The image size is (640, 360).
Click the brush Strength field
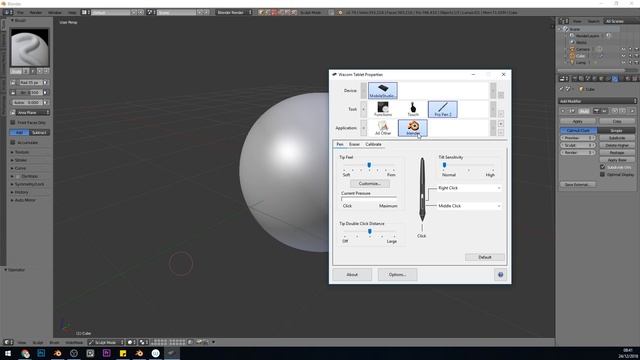[x=29, y=93]
